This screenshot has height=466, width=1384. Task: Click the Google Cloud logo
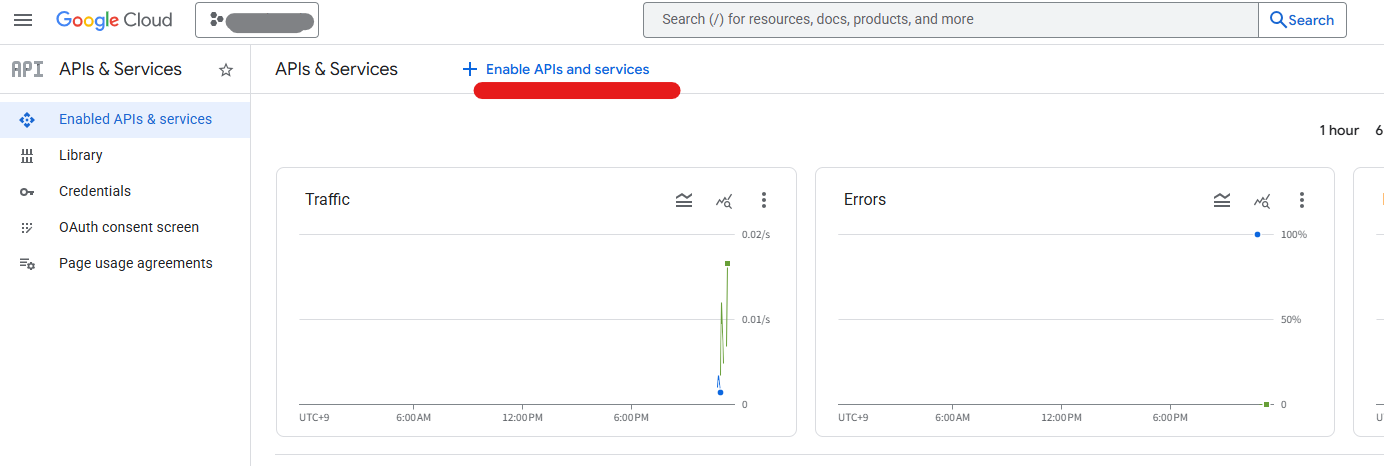click(x=114, y=20)
